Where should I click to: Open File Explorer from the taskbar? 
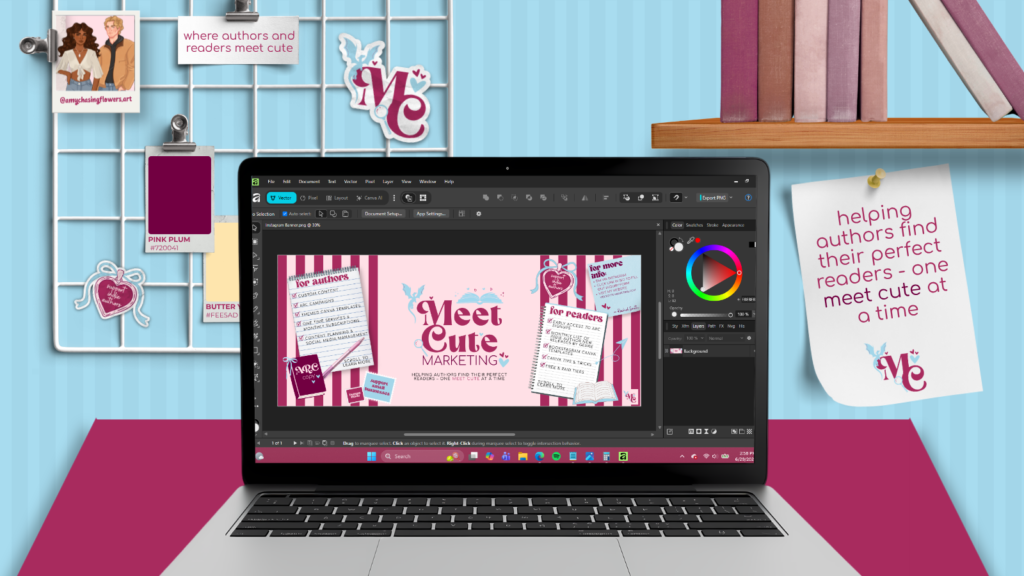tap(522, 456)
